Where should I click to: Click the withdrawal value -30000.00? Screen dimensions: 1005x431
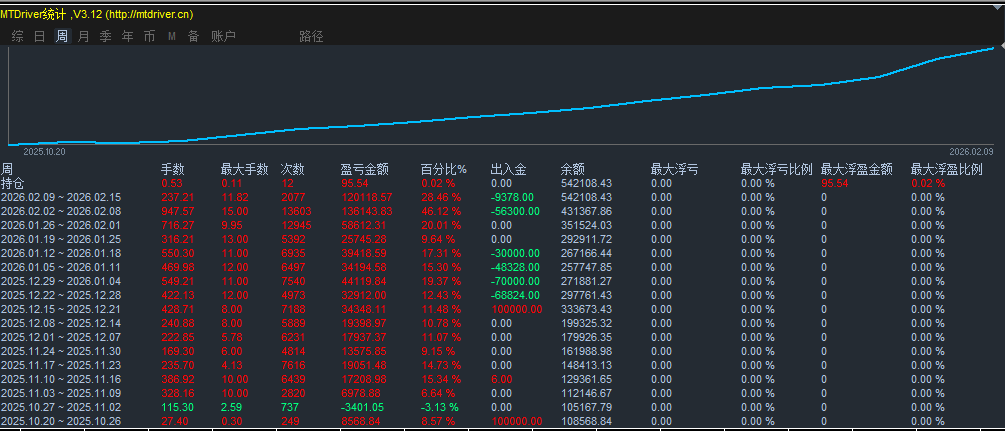point(515,253)
